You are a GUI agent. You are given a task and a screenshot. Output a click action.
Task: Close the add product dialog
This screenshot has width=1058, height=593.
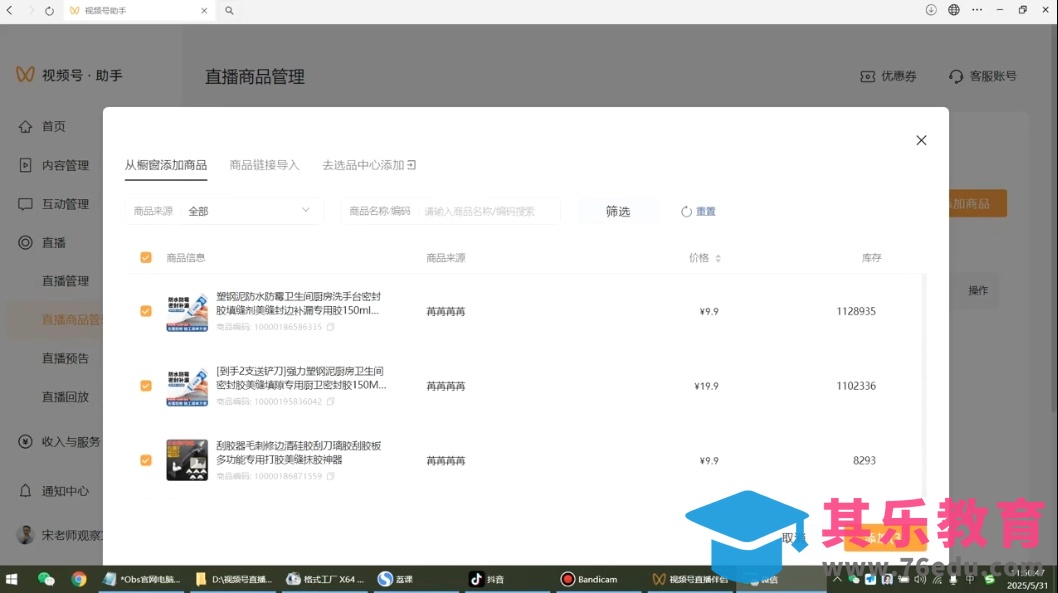pos(921,140)
